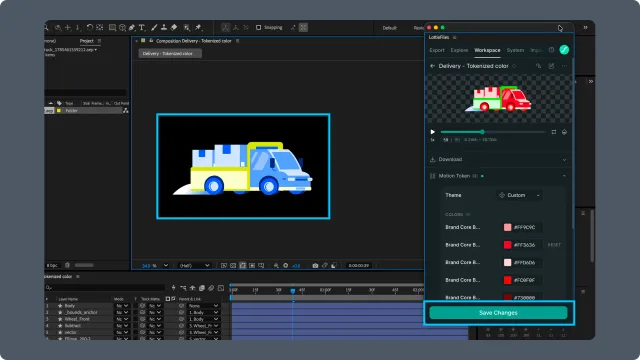Select the Delivery - Tokenized color viewer tab
Viewport: 640px width, 360px height.
pos(169,53)
